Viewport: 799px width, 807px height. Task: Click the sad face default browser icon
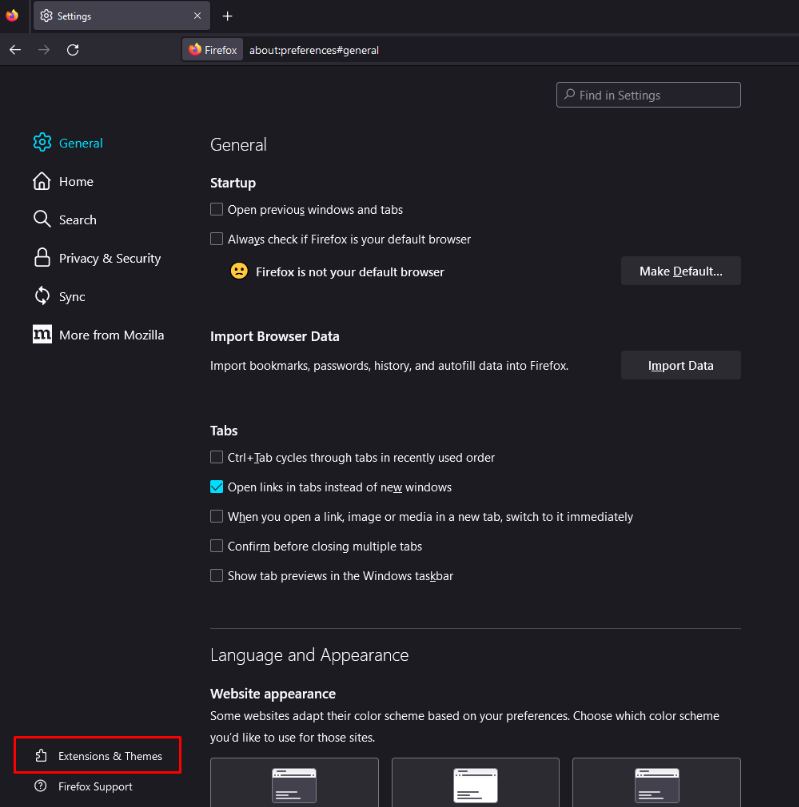[239, 271]
